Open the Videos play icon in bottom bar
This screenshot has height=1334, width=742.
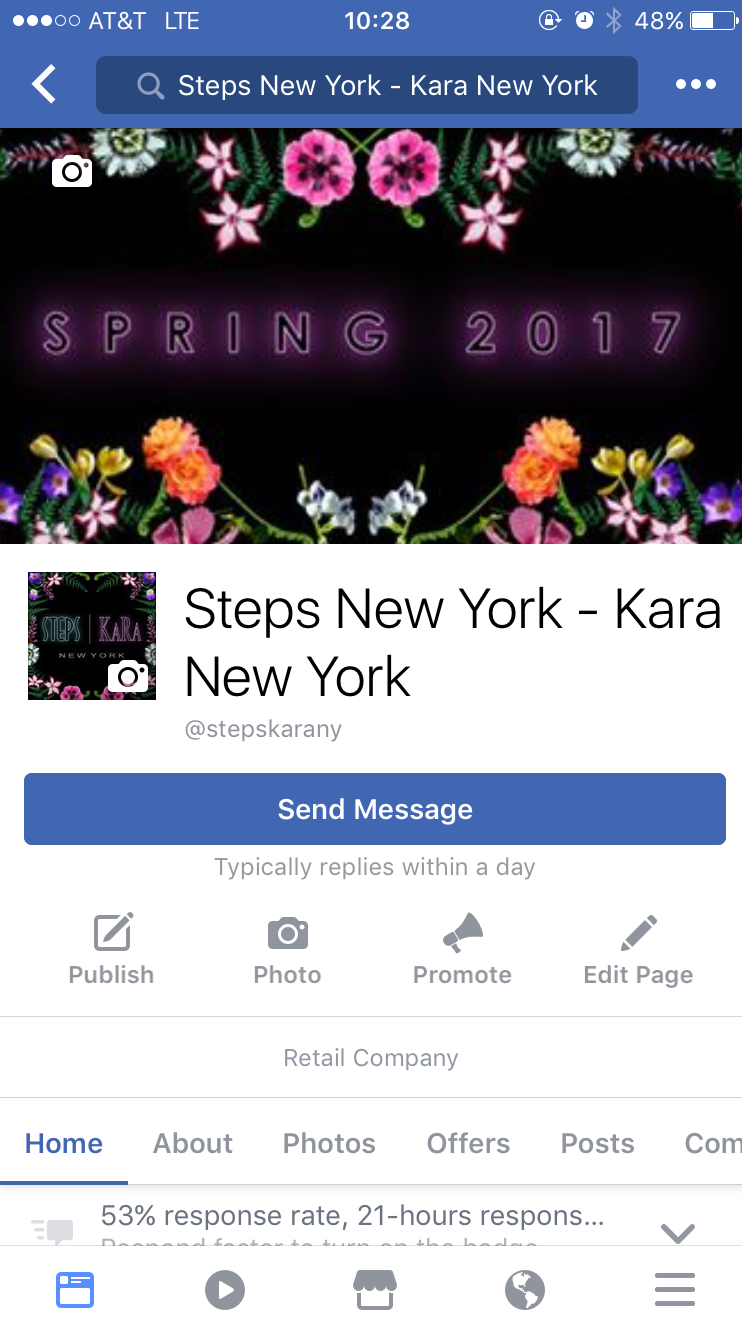point(225,1290)
